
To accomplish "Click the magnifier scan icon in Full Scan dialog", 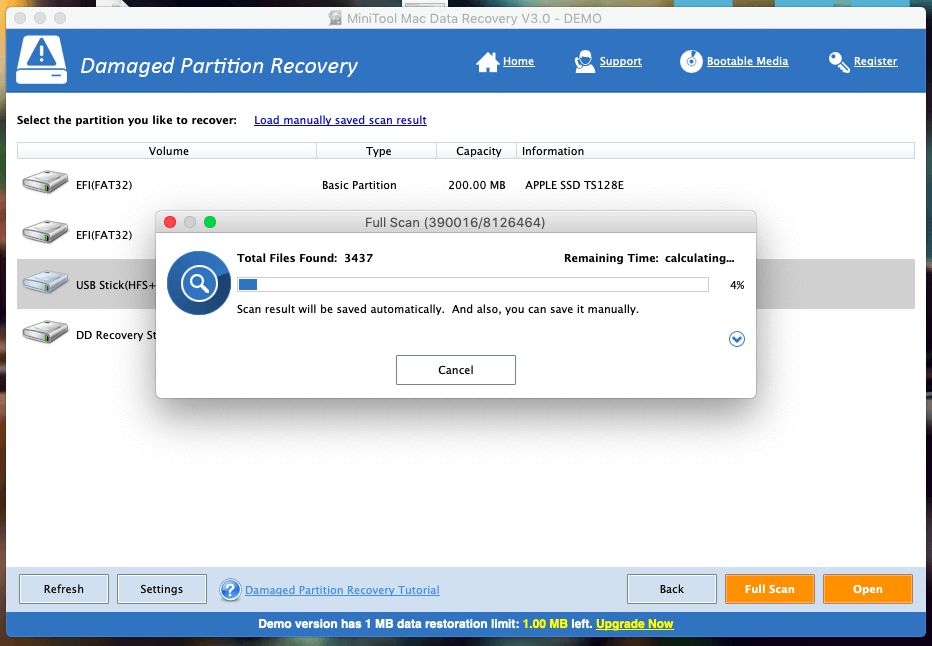I will pos(199,283).
